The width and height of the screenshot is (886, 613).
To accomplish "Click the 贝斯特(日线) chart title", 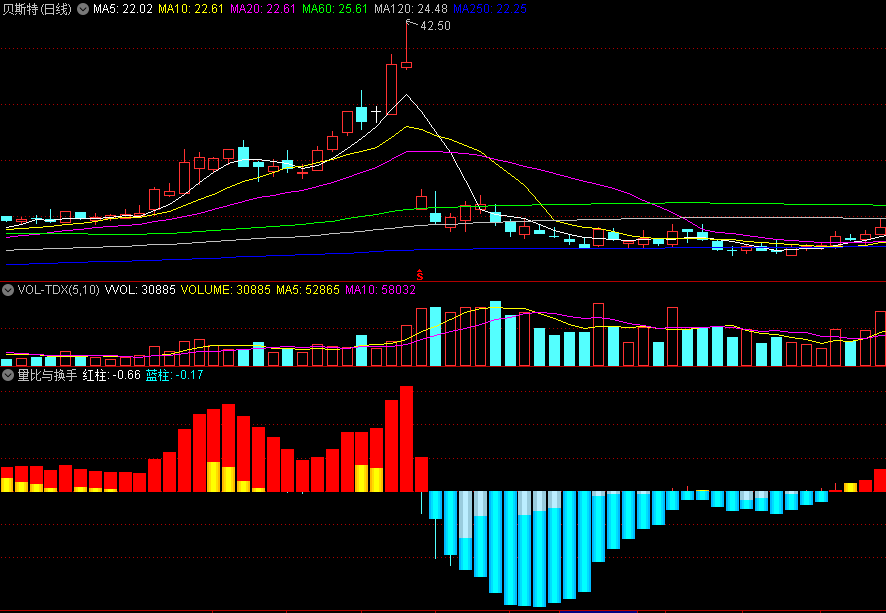I will click(37, 9).
